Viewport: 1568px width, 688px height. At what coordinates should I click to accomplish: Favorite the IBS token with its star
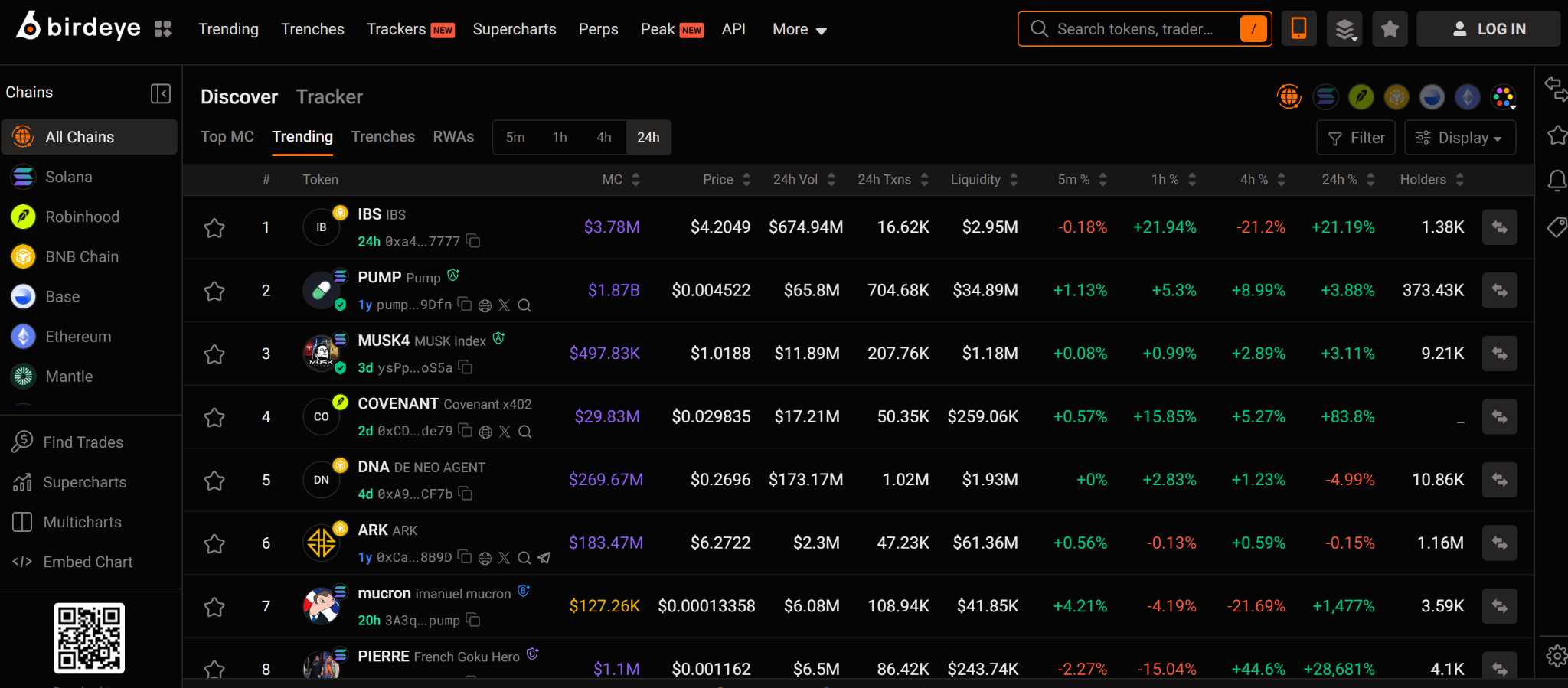214,228
